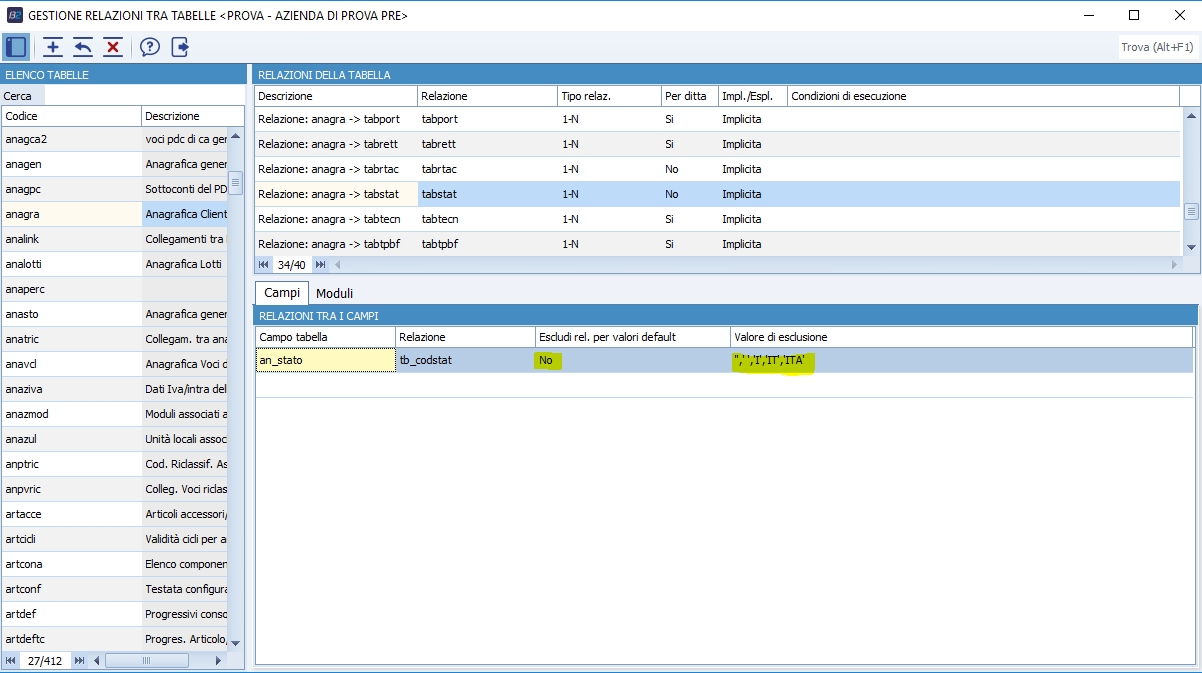This screenshot has width=1202, height=673.
Task: Click the red X delete row icon
Action: click(x=113, y=47)
